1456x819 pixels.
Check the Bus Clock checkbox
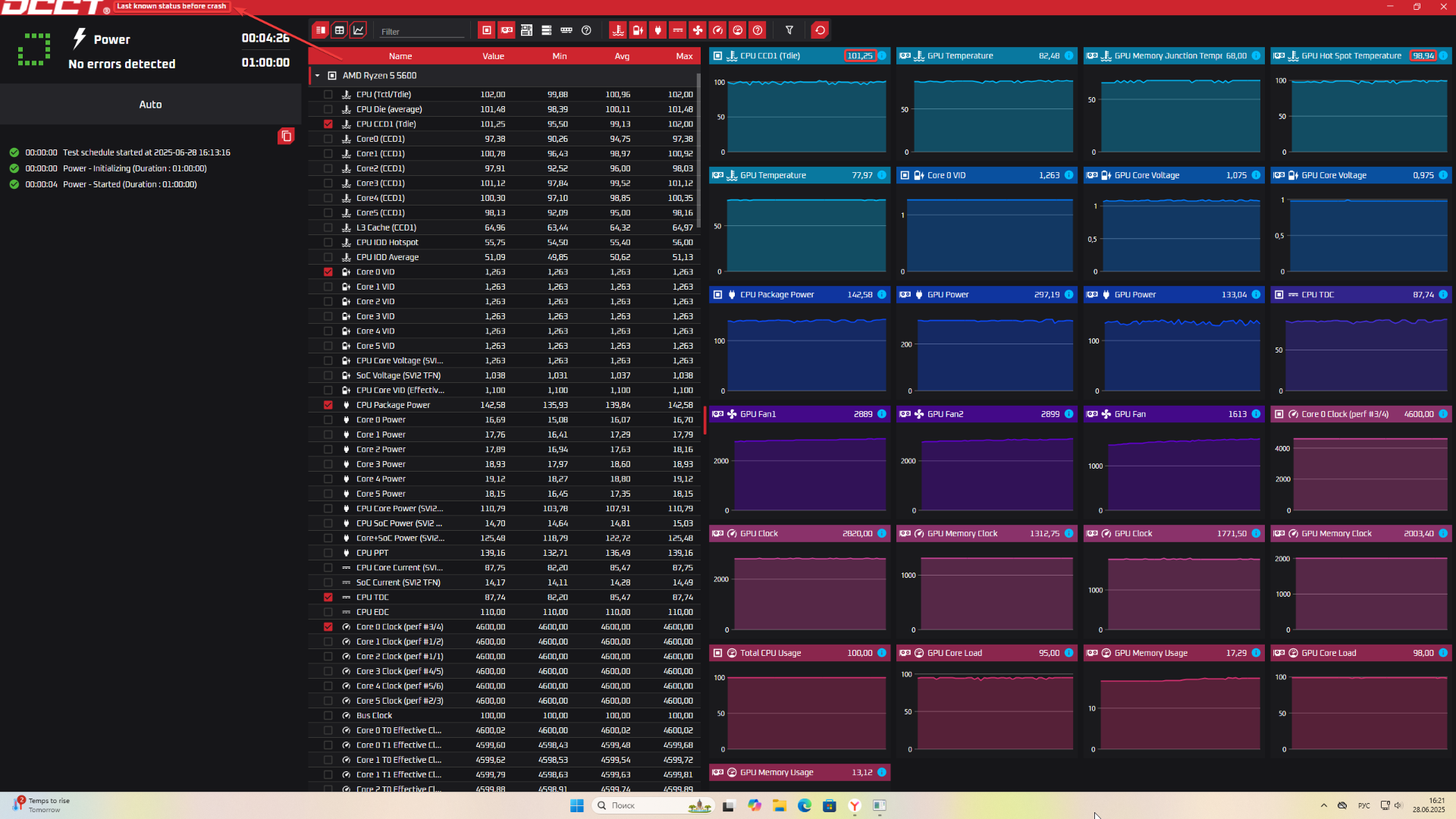point(328,716)
